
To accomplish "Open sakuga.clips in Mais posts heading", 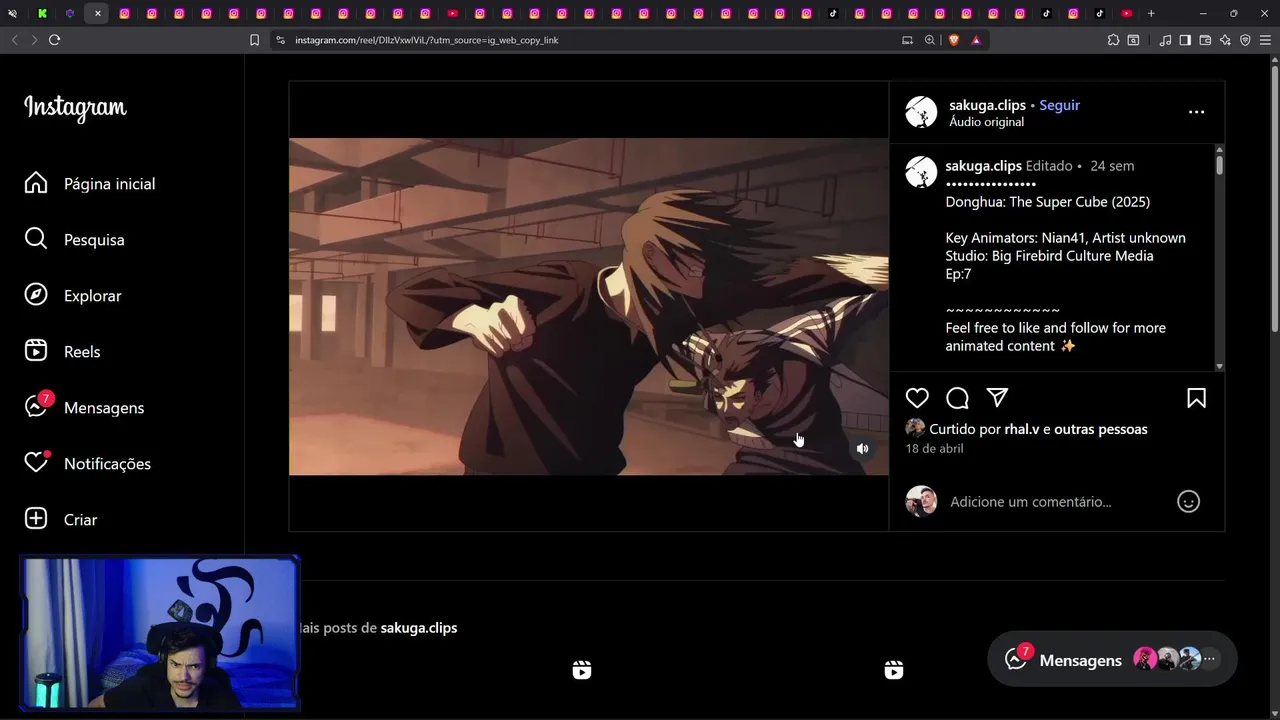I will pos(419,628).
